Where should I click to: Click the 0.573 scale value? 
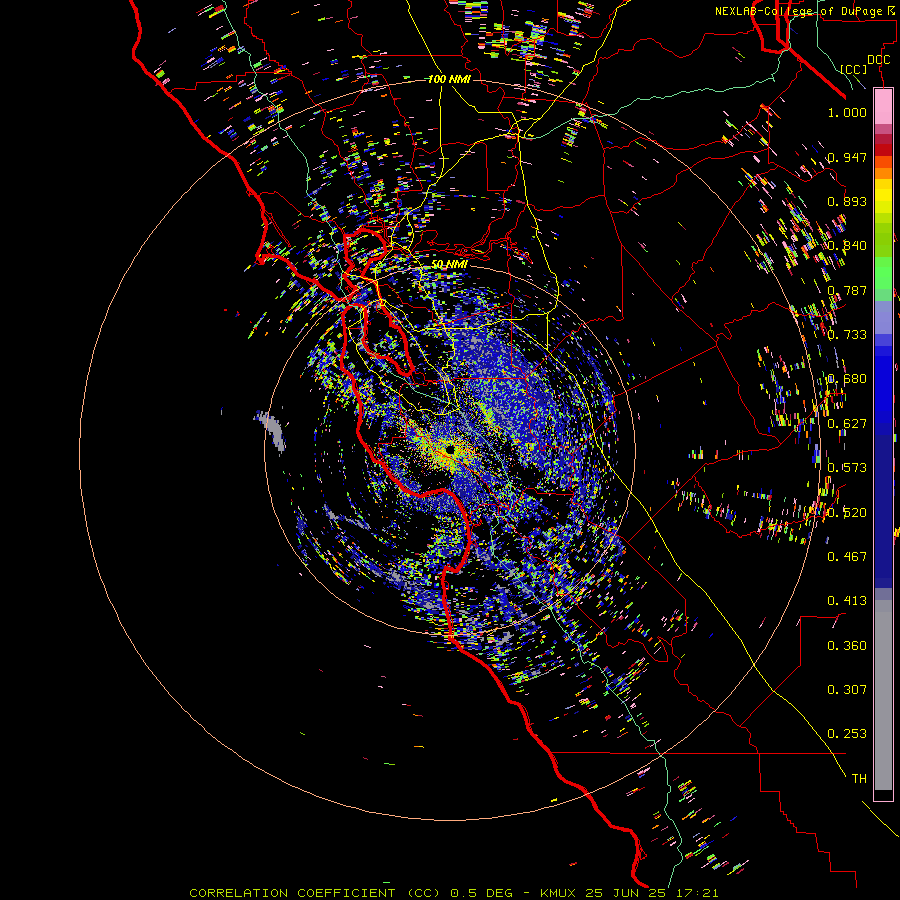(x=847, y=468)
